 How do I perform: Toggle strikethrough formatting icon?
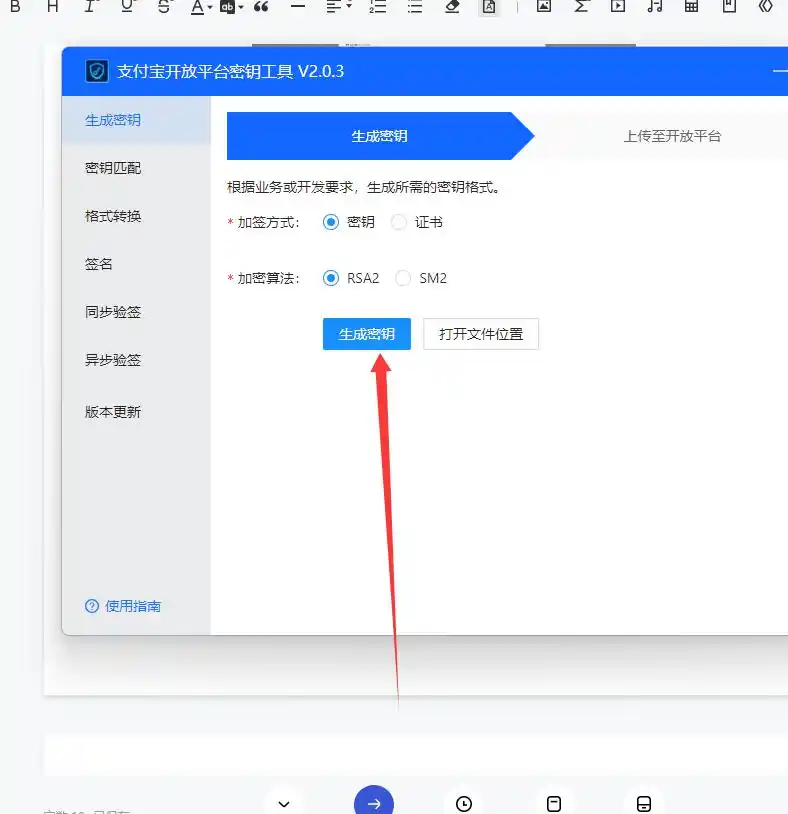tap(164, 7)
